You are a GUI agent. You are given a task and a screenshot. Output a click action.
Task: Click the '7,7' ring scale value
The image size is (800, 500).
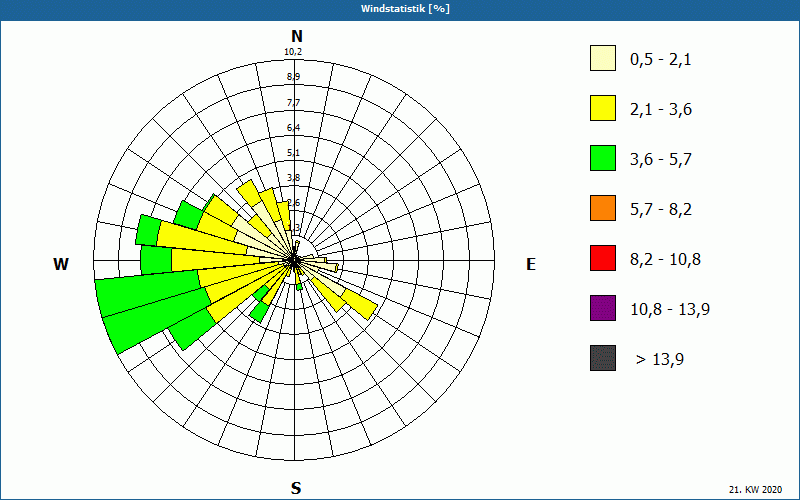tap(293, 103)
